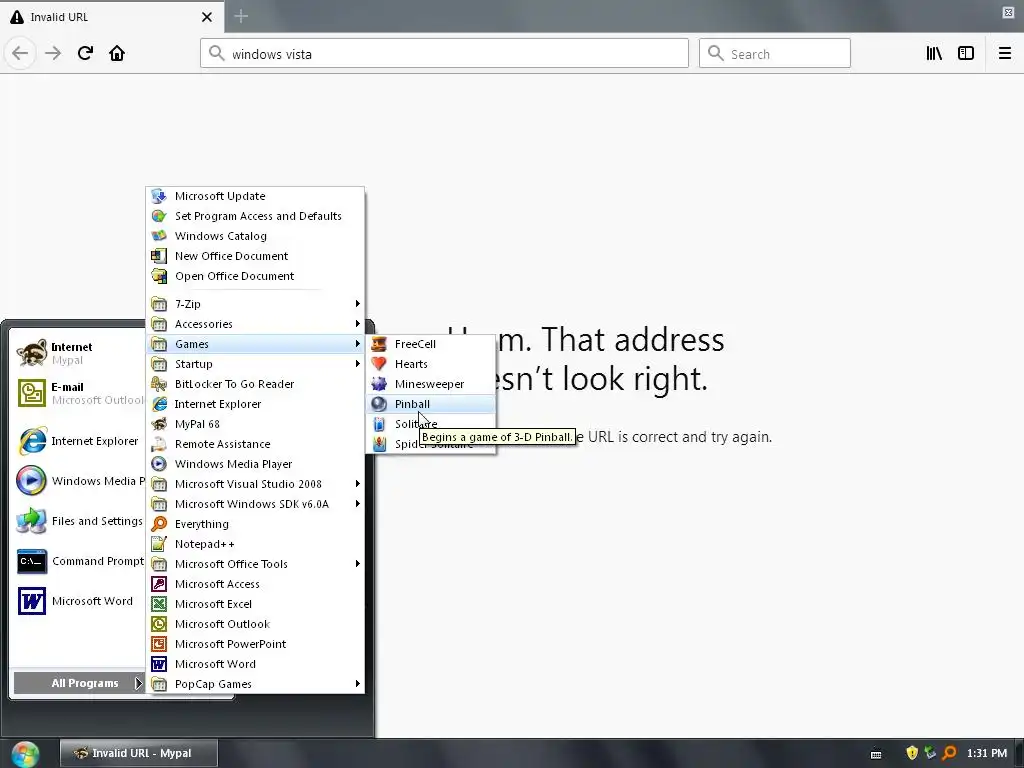Screen dimensions: 1024x768
Task: Click the Notepad++ icon
Action: [159, 544]
